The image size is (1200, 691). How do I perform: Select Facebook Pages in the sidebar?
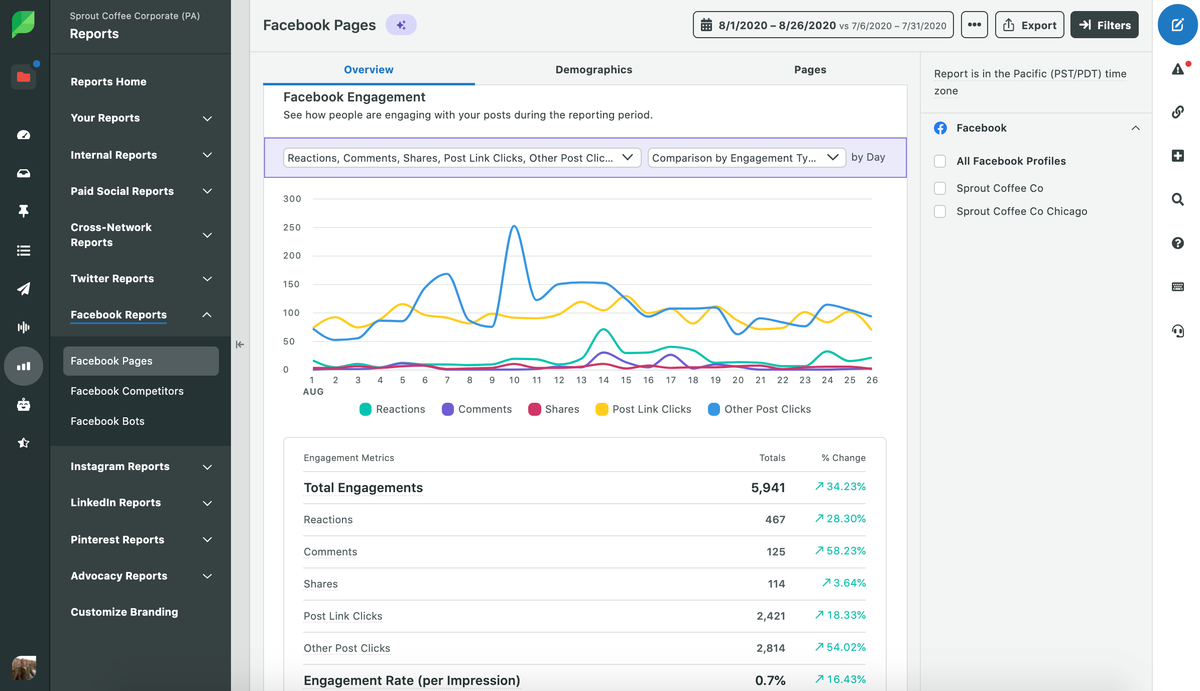coord(141,361)
